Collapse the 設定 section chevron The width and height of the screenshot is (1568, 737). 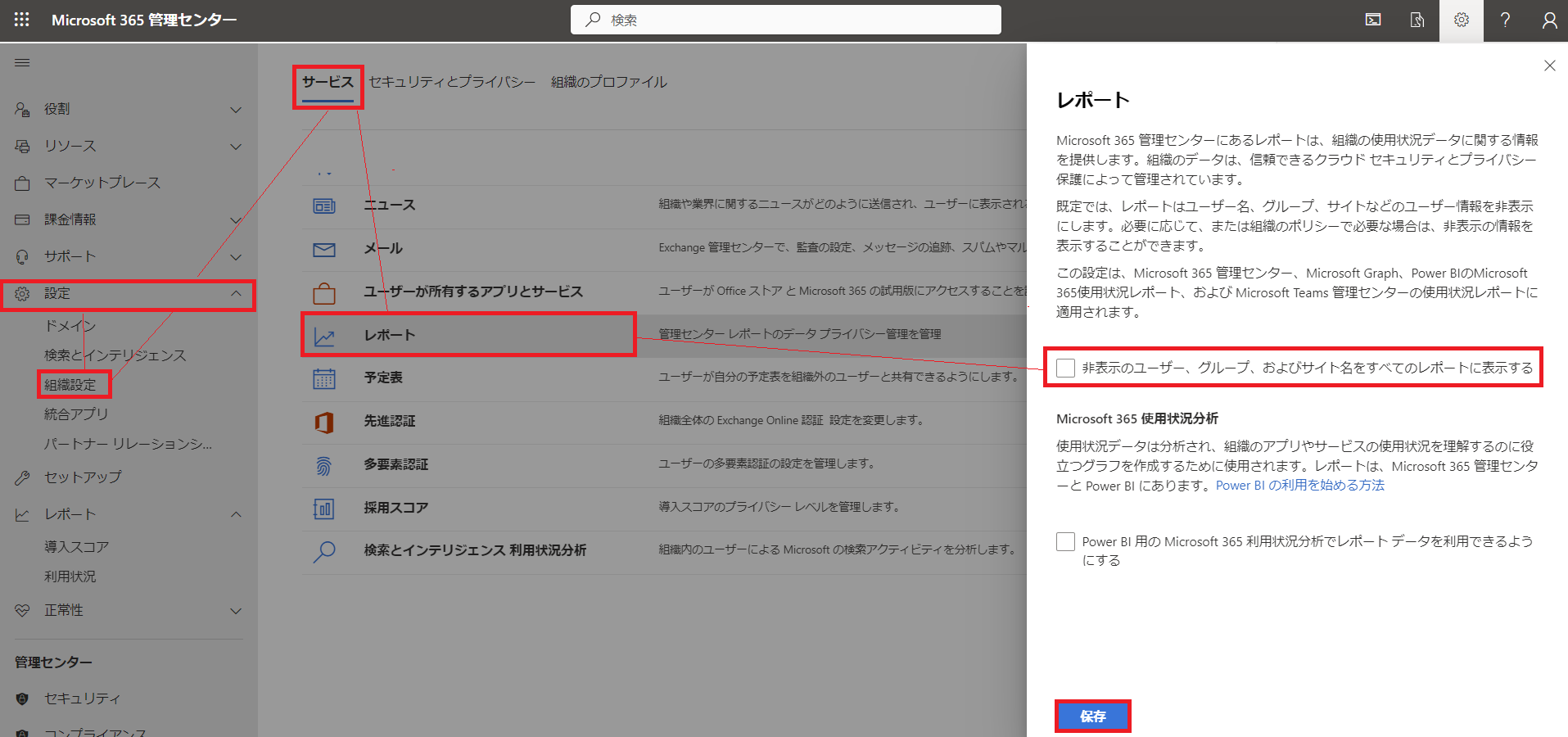tap(236, 293)
